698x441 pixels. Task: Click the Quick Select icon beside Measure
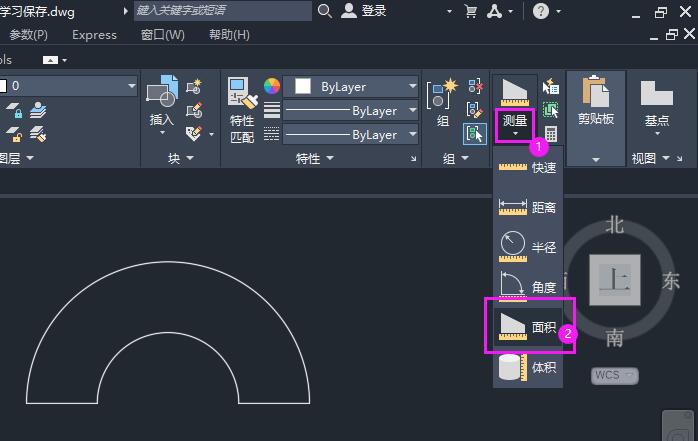(551, 86)
